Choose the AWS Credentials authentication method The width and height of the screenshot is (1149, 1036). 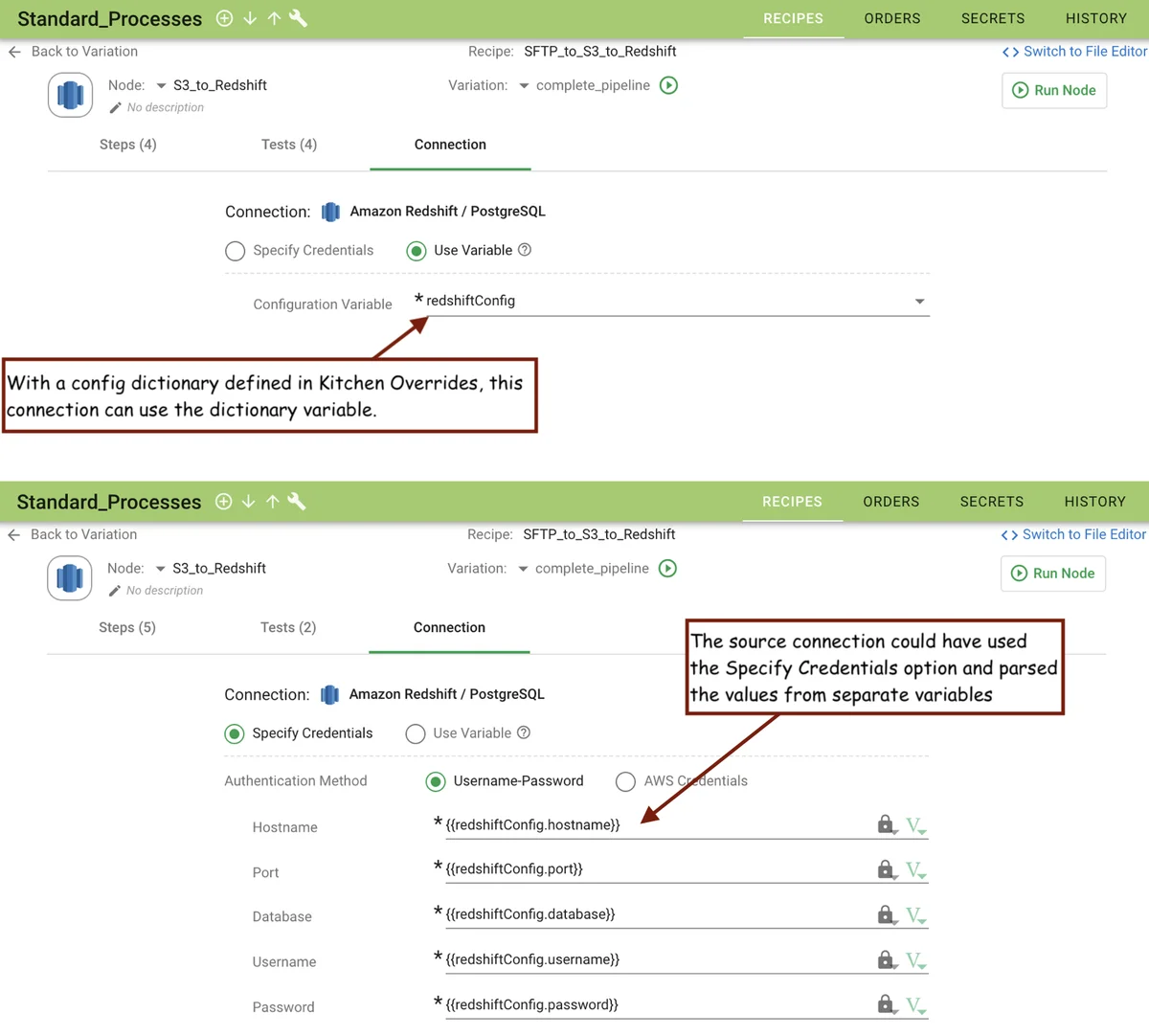click(x=625, y=782)
